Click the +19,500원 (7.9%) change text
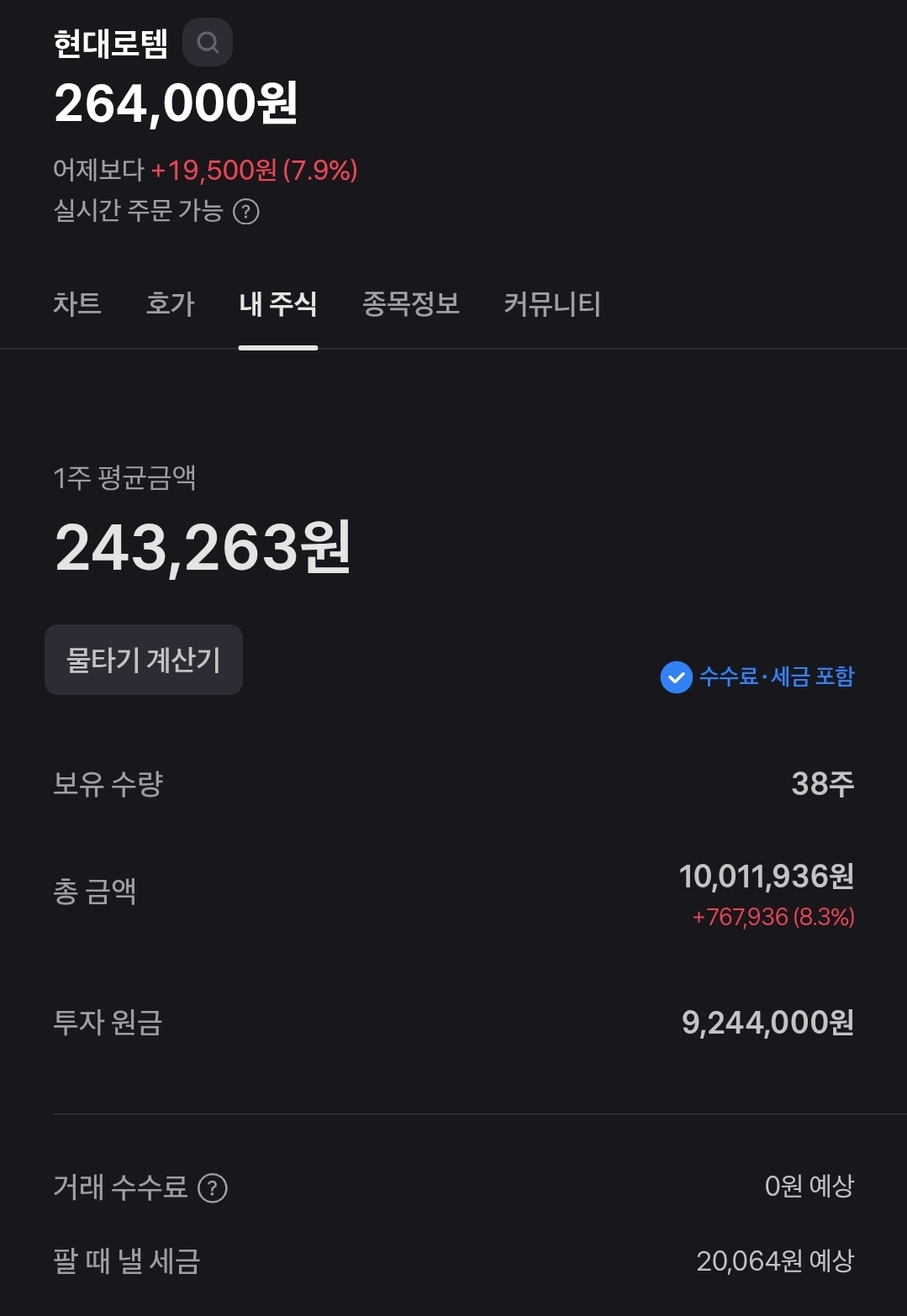The image size is (907, 1316). pos(254,171)
